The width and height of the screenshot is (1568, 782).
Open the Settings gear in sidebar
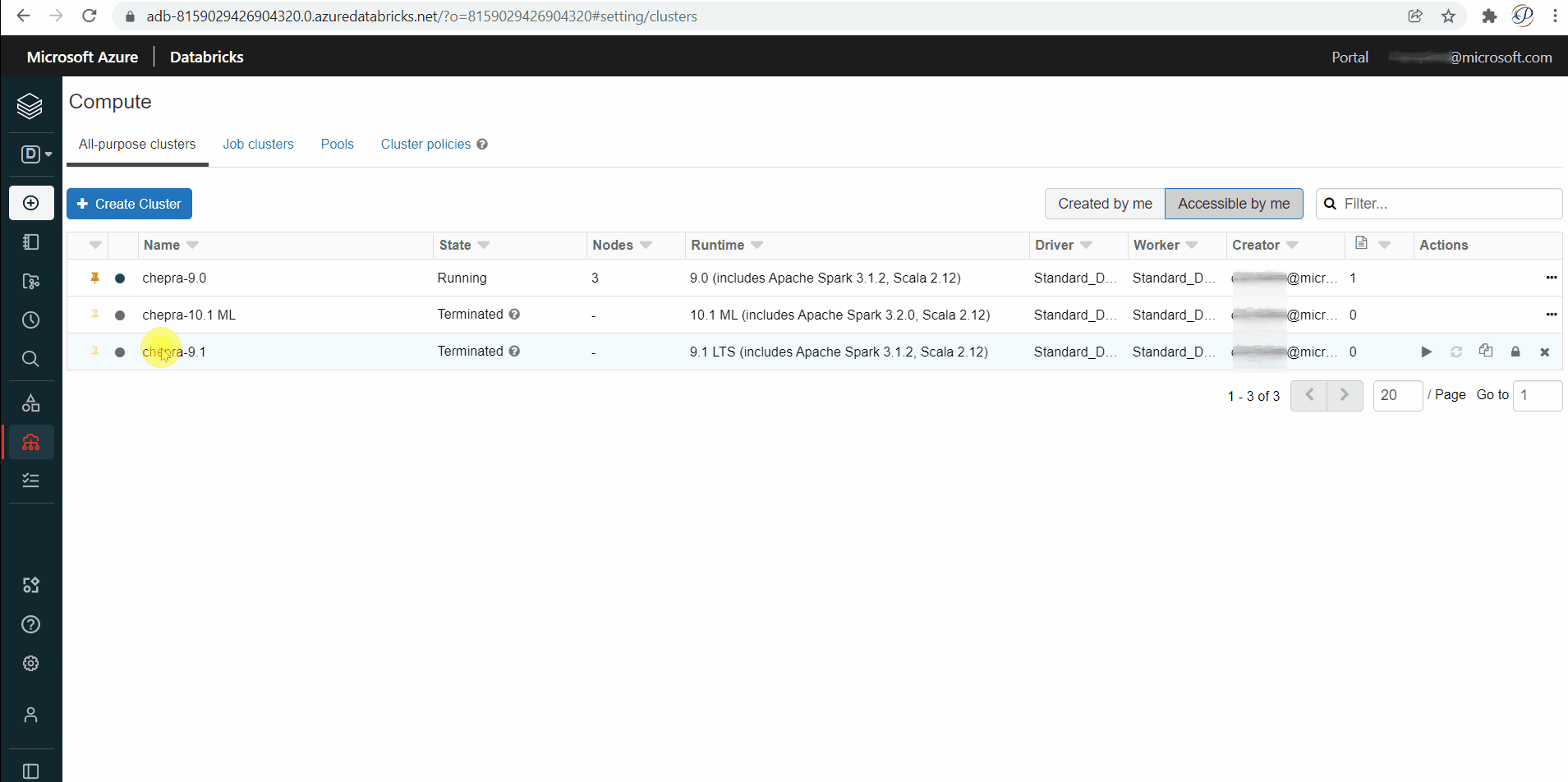[30, 663]
